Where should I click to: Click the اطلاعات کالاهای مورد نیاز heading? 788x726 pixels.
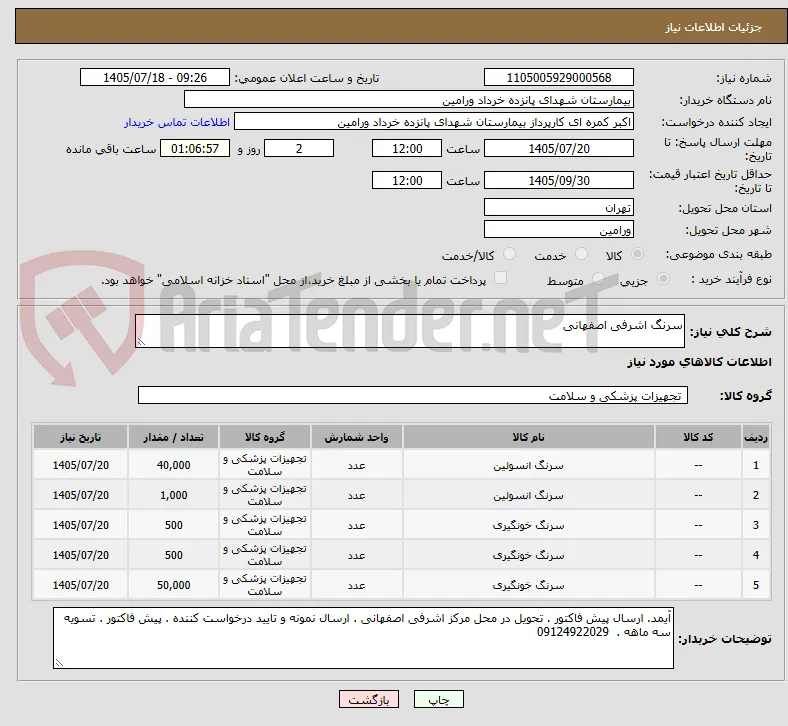click(699, 362)
